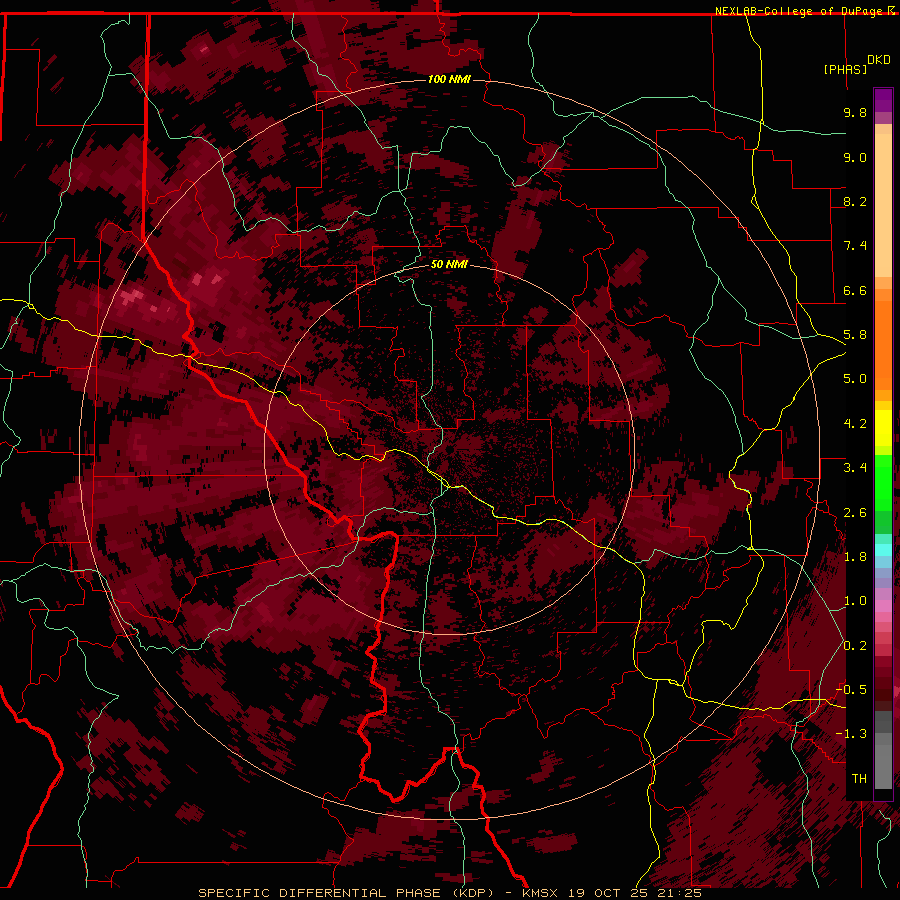Select the 4.2 legend value

coord(855,424)
